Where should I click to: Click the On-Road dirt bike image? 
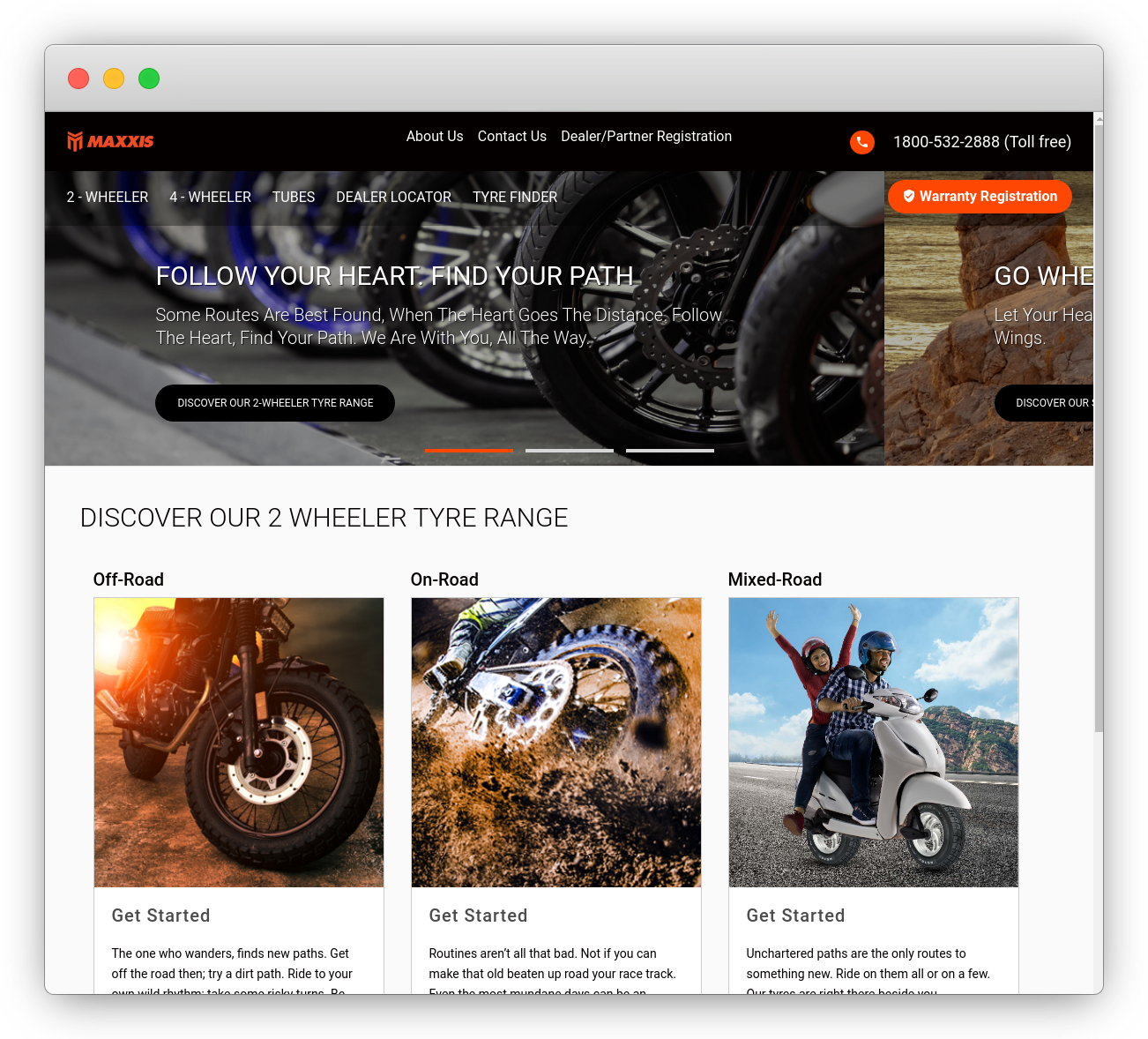point(556,742)
